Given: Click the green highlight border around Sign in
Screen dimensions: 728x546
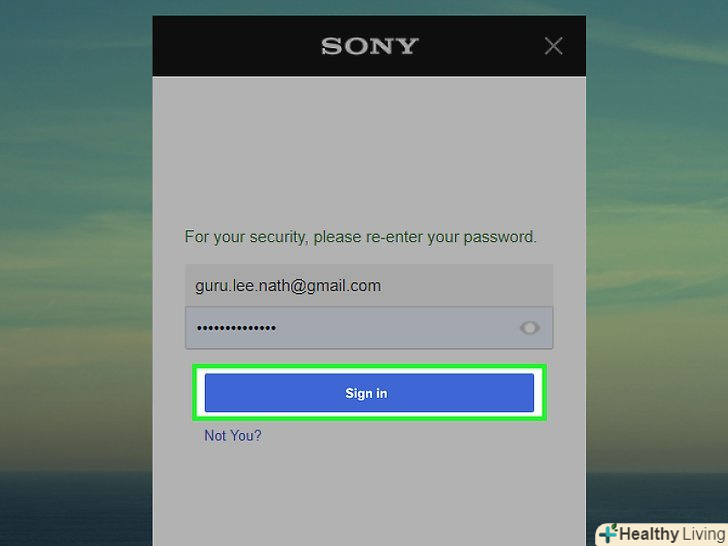Looking at the screenshot, I should tap(369, 367).
